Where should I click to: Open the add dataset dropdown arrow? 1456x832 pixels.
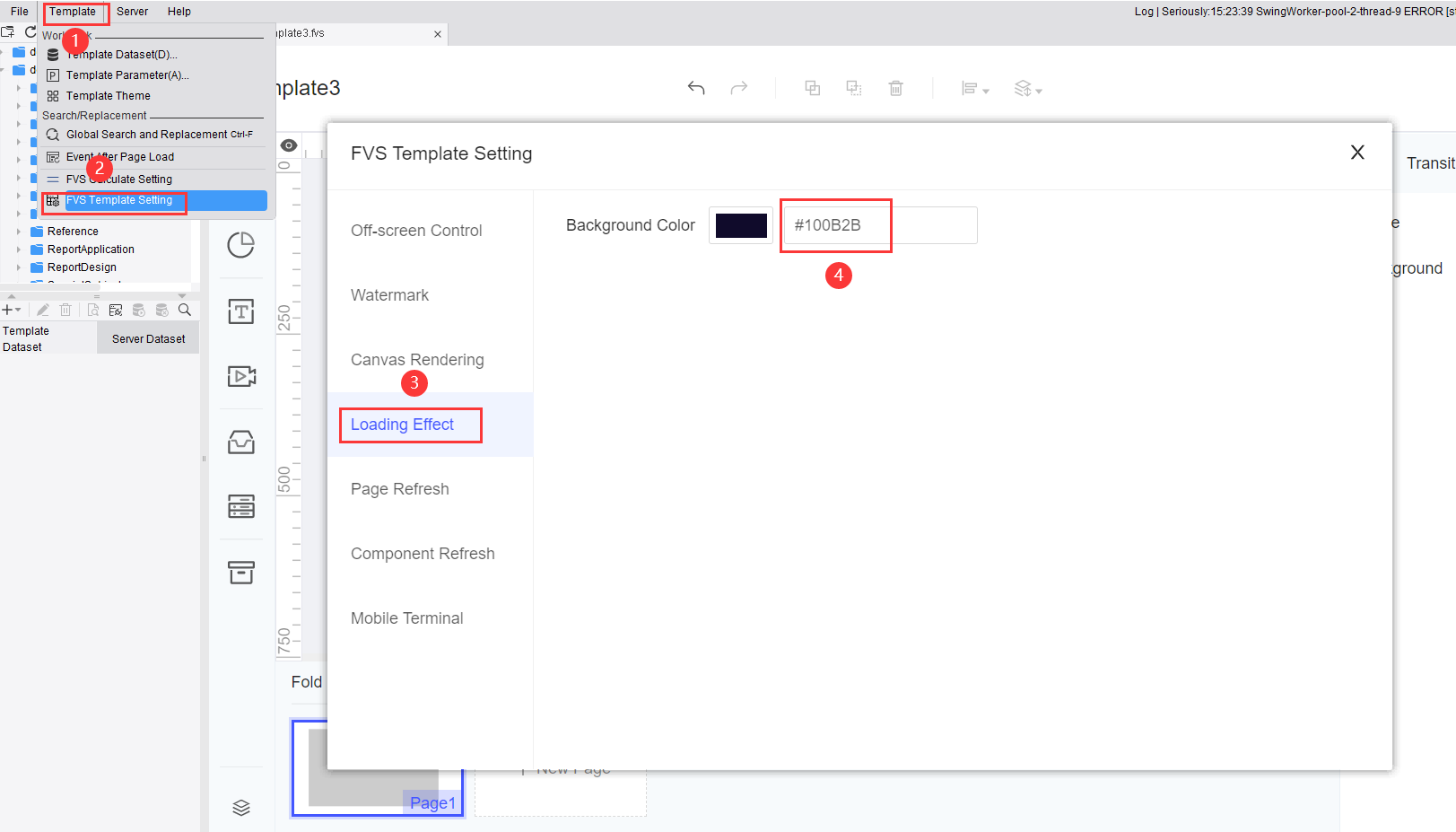(x=20, y=309)
